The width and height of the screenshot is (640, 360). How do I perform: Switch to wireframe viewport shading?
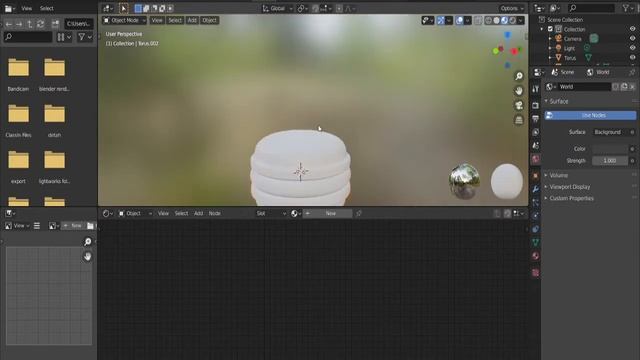pos(488,20)
